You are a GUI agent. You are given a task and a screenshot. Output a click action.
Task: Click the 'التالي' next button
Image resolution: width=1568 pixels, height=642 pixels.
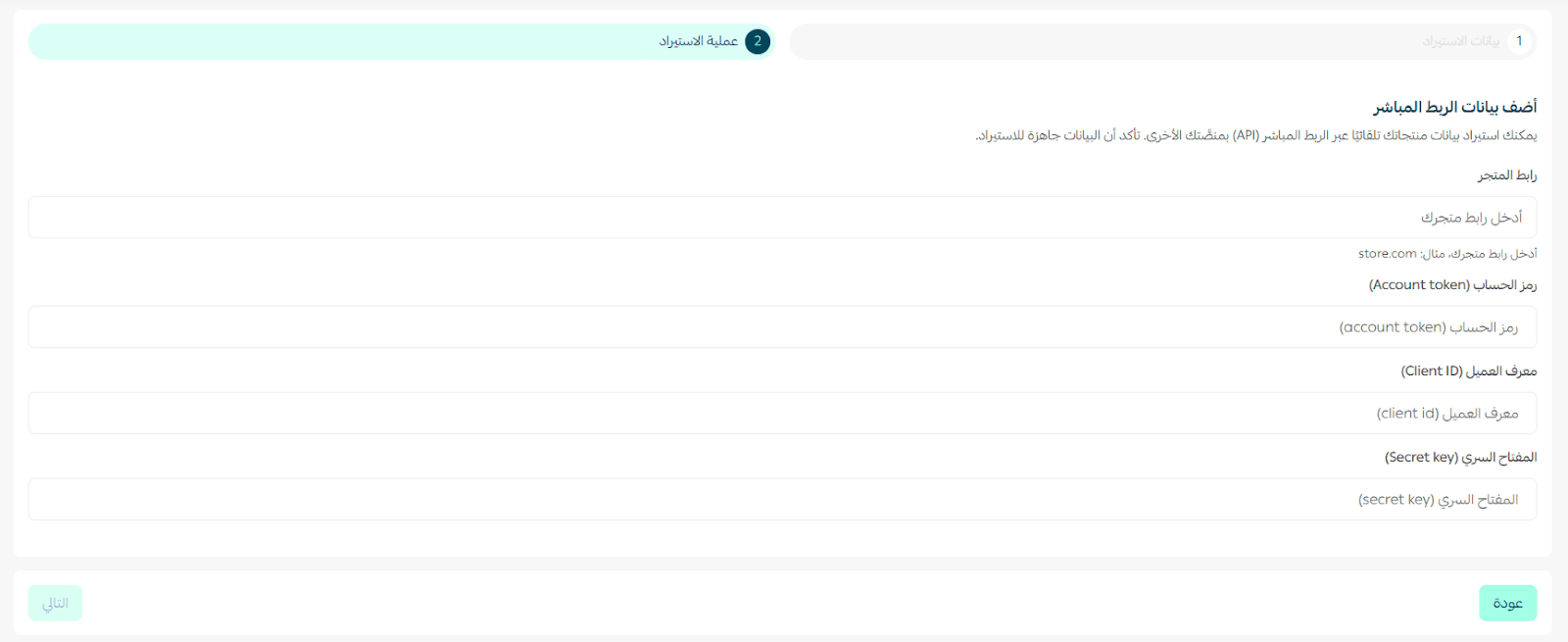click(55, 603)
